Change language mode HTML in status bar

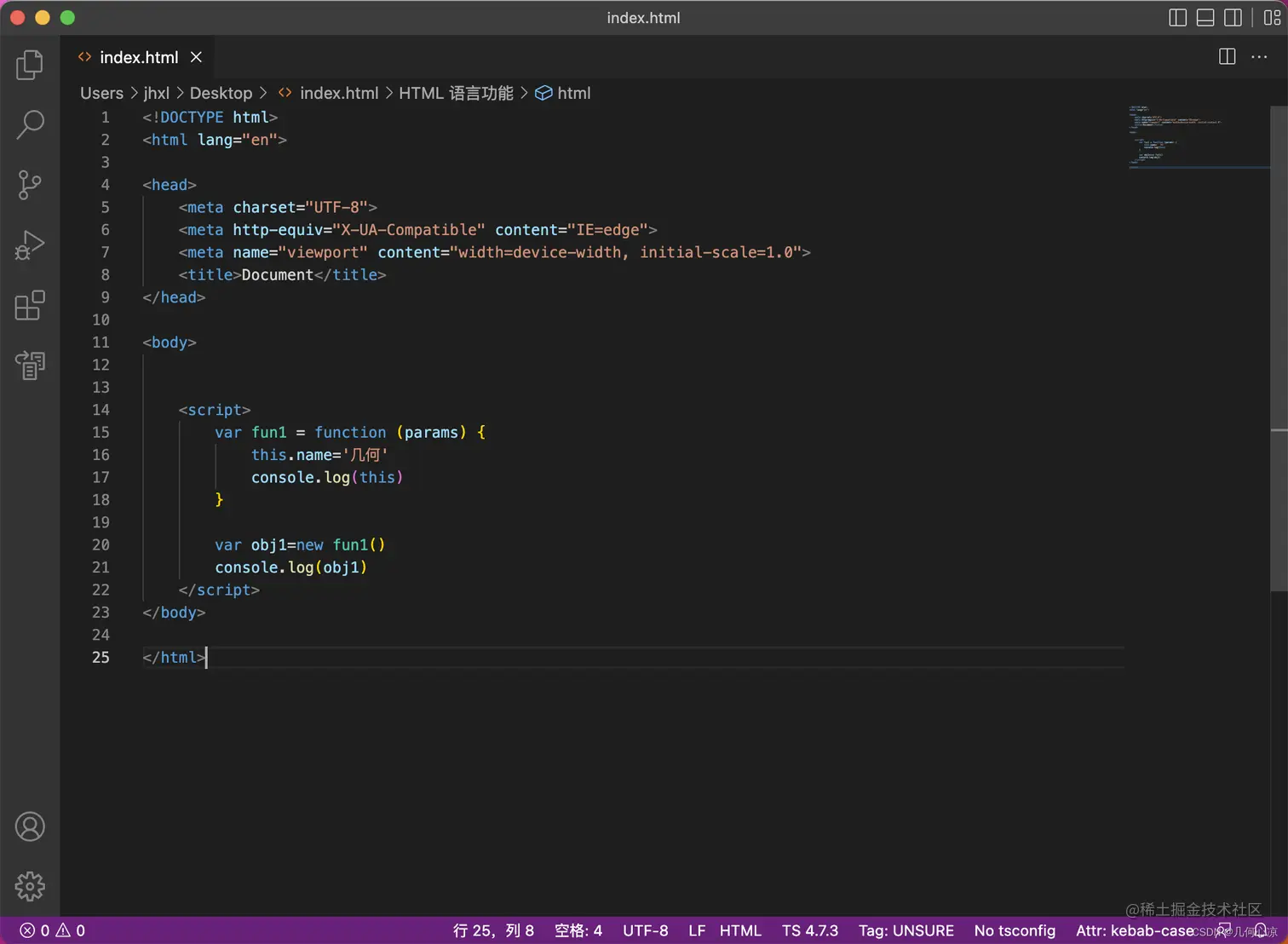739,930
